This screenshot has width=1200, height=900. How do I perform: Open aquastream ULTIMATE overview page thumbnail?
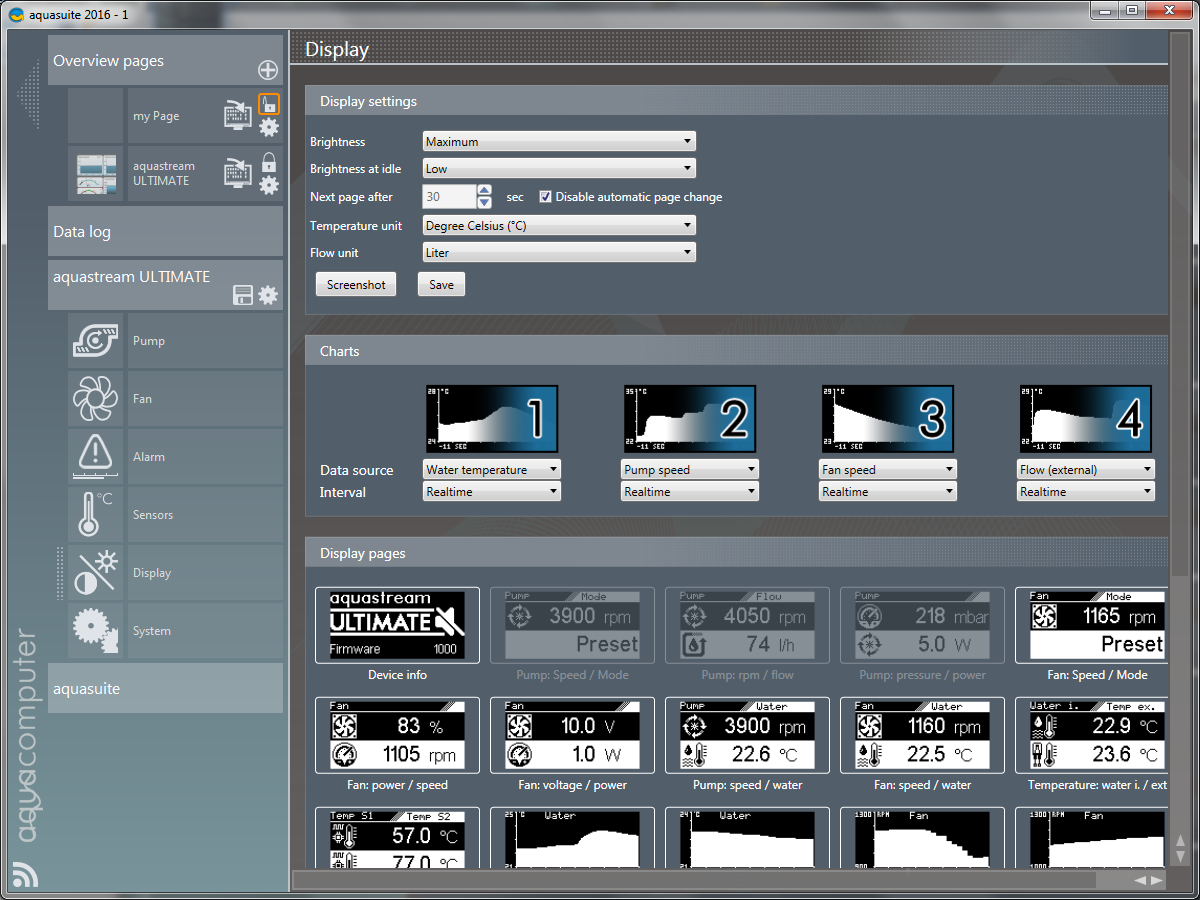96,174
